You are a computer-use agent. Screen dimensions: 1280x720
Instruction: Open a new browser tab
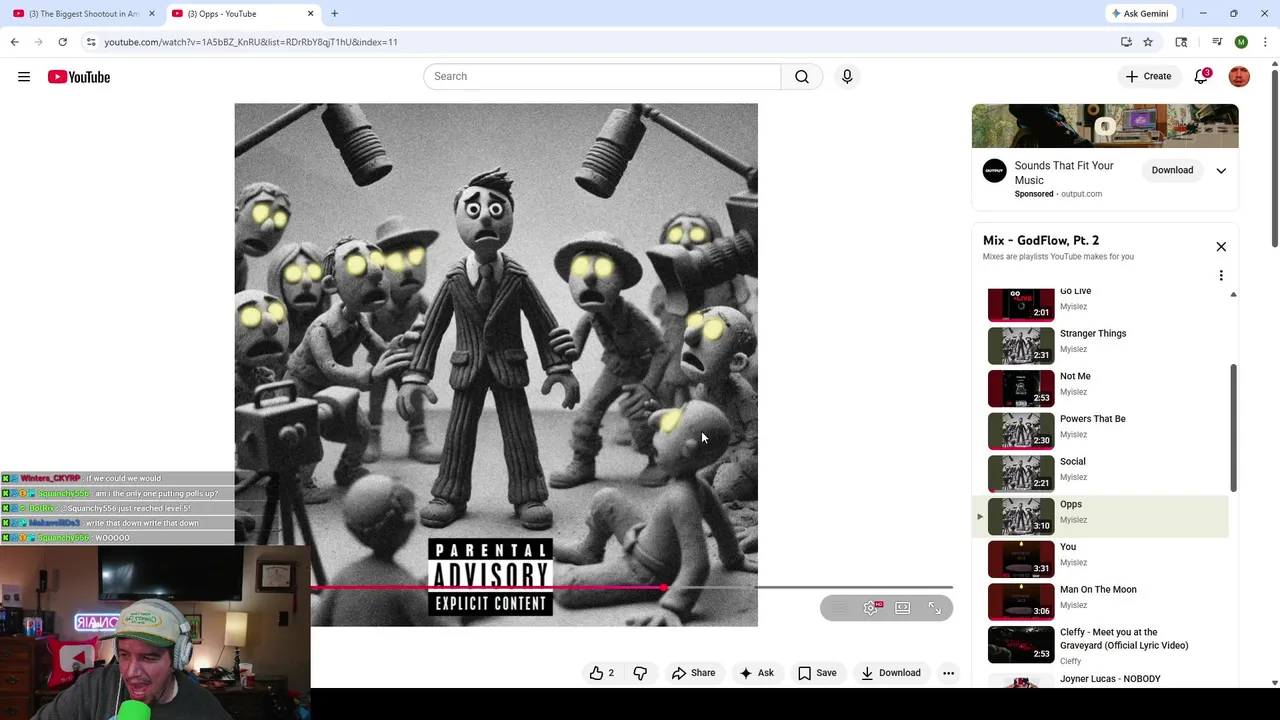[334, 14]
